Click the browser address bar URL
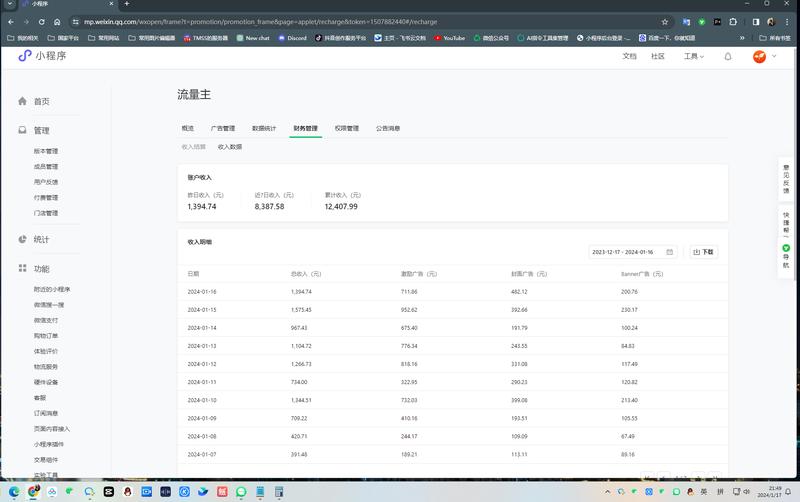The width and height of the screenshot is (800, 502). [x=260, y=22]
